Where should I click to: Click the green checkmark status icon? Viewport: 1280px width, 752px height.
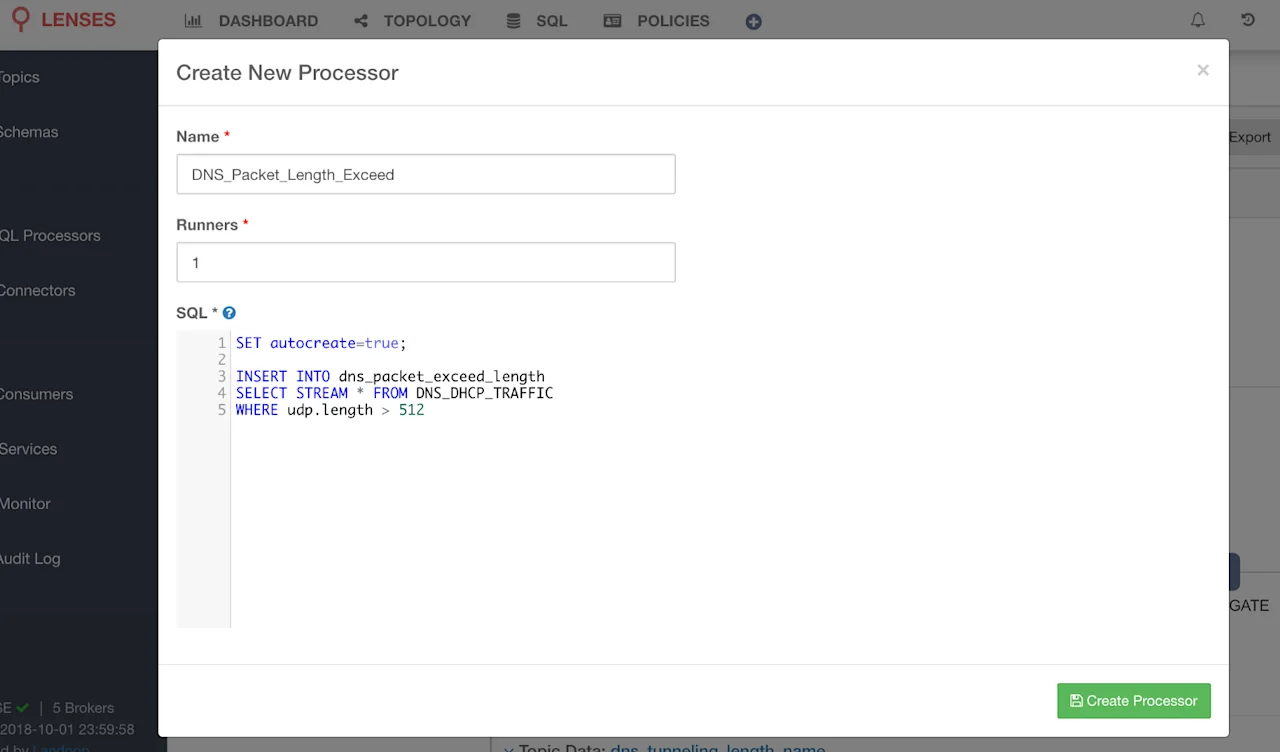tap(23, 708)
